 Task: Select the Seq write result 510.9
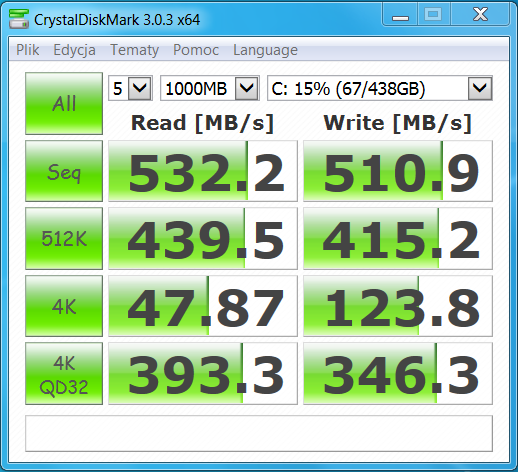398,171
